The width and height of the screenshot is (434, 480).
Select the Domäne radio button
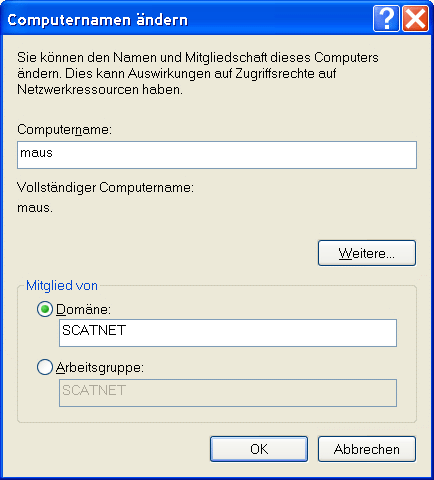[45, 309]
